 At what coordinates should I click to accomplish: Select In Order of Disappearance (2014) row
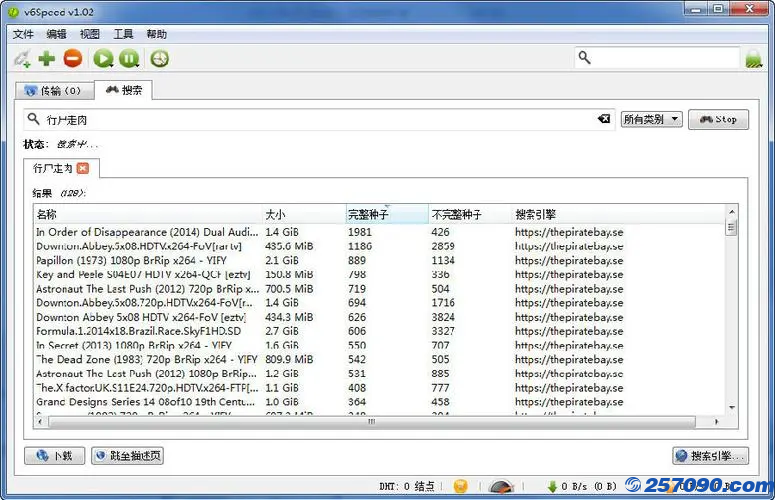(x=379, y=232)
